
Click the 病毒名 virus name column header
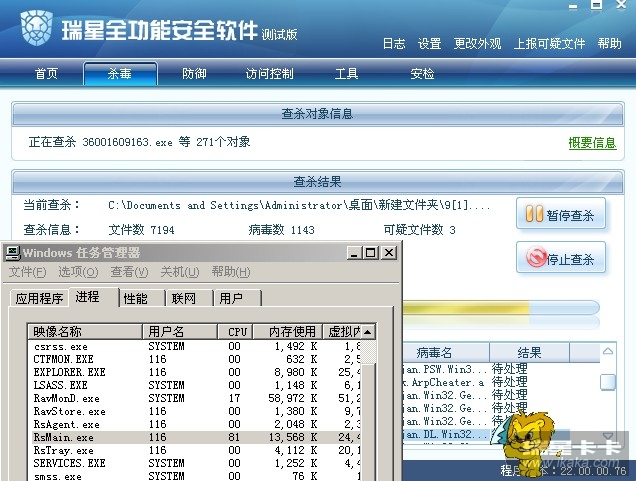click(446, 353)
